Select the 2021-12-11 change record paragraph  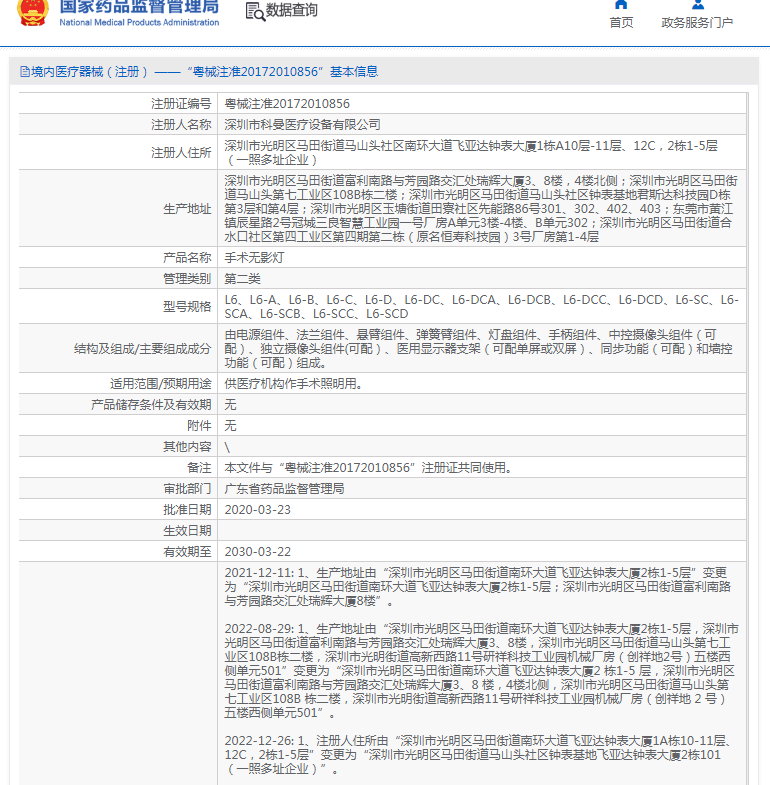click(478, 587)
